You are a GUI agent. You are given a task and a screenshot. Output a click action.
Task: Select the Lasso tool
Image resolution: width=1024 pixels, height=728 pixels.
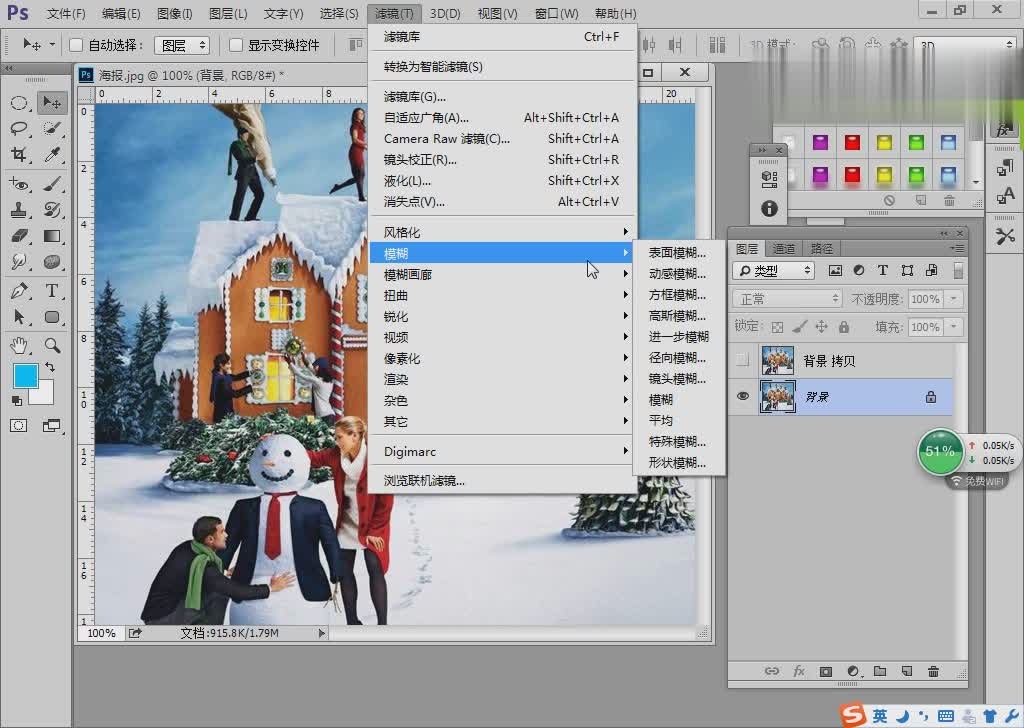[x=19, y=128]
